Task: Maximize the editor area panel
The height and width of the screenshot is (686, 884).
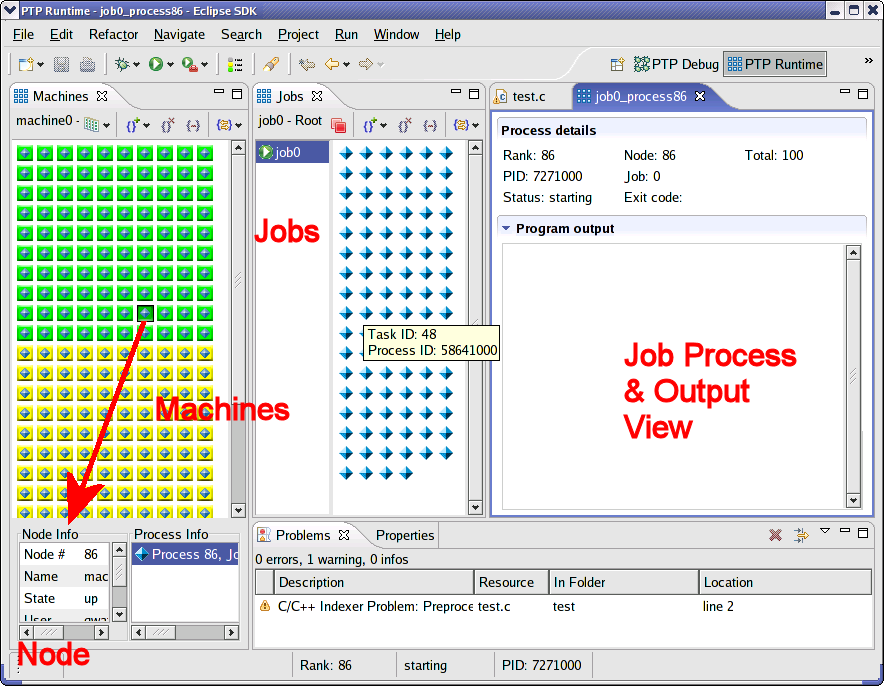Action: [x=863, y=94]
